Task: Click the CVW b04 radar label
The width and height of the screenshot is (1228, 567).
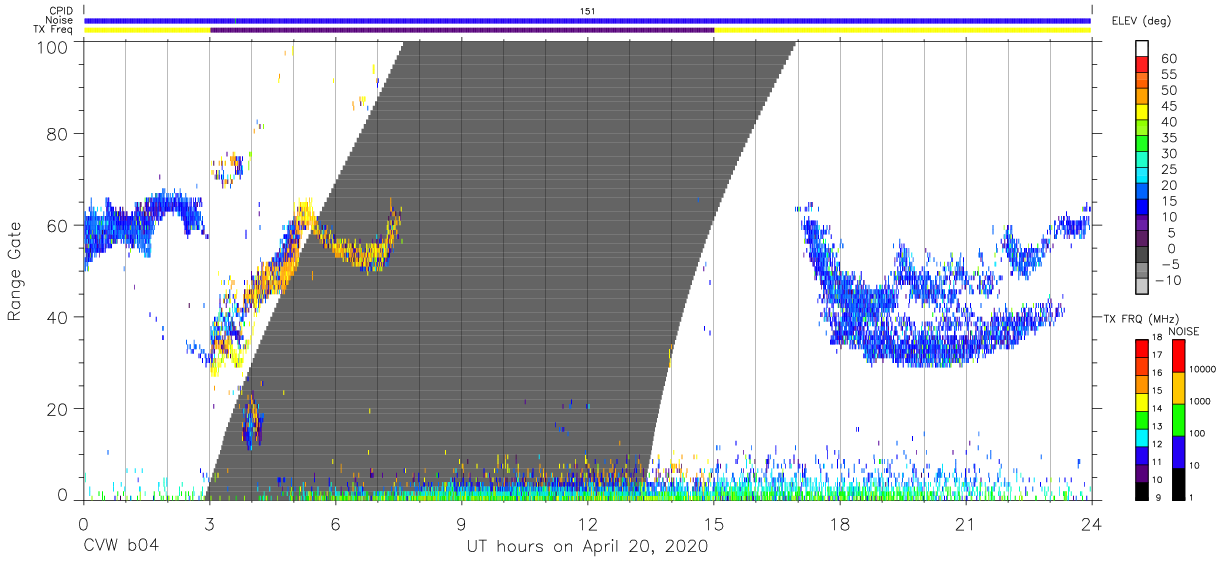Action: (x=122, y=547)
